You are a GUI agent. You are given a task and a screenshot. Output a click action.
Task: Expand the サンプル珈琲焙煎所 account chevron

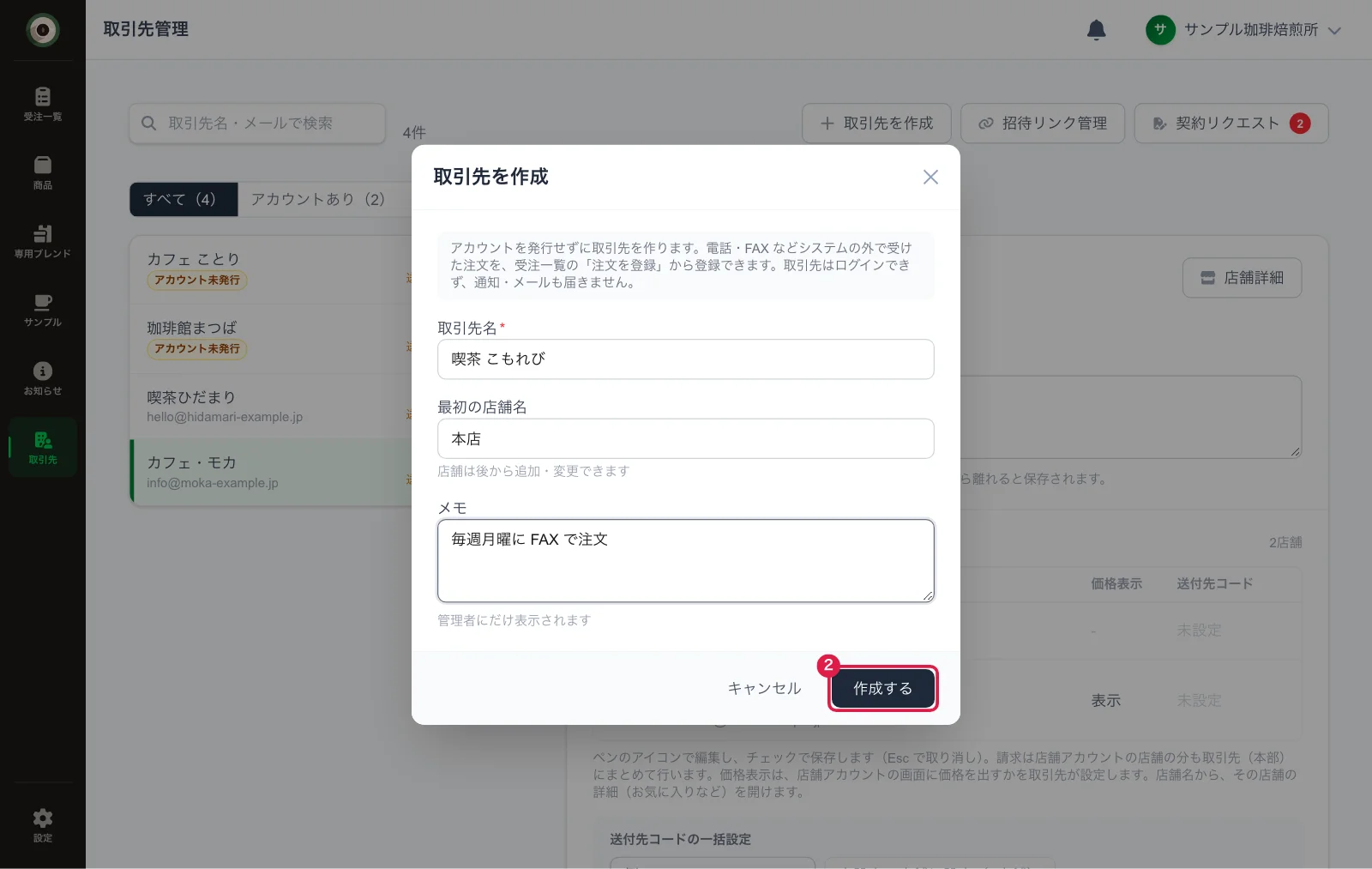pos(1334,31)
